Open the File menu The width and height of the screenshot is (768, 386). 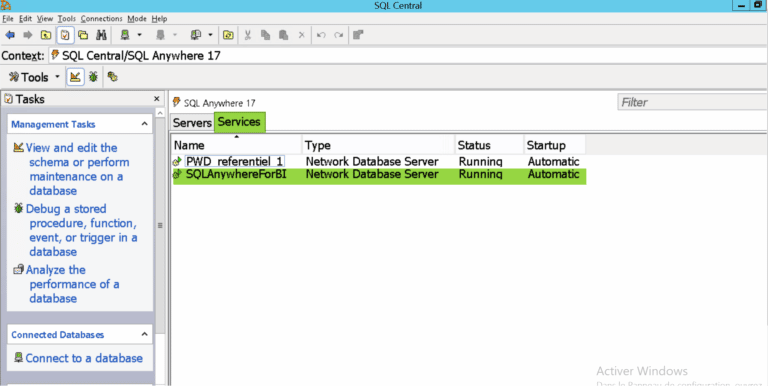[x=8, y=19]
